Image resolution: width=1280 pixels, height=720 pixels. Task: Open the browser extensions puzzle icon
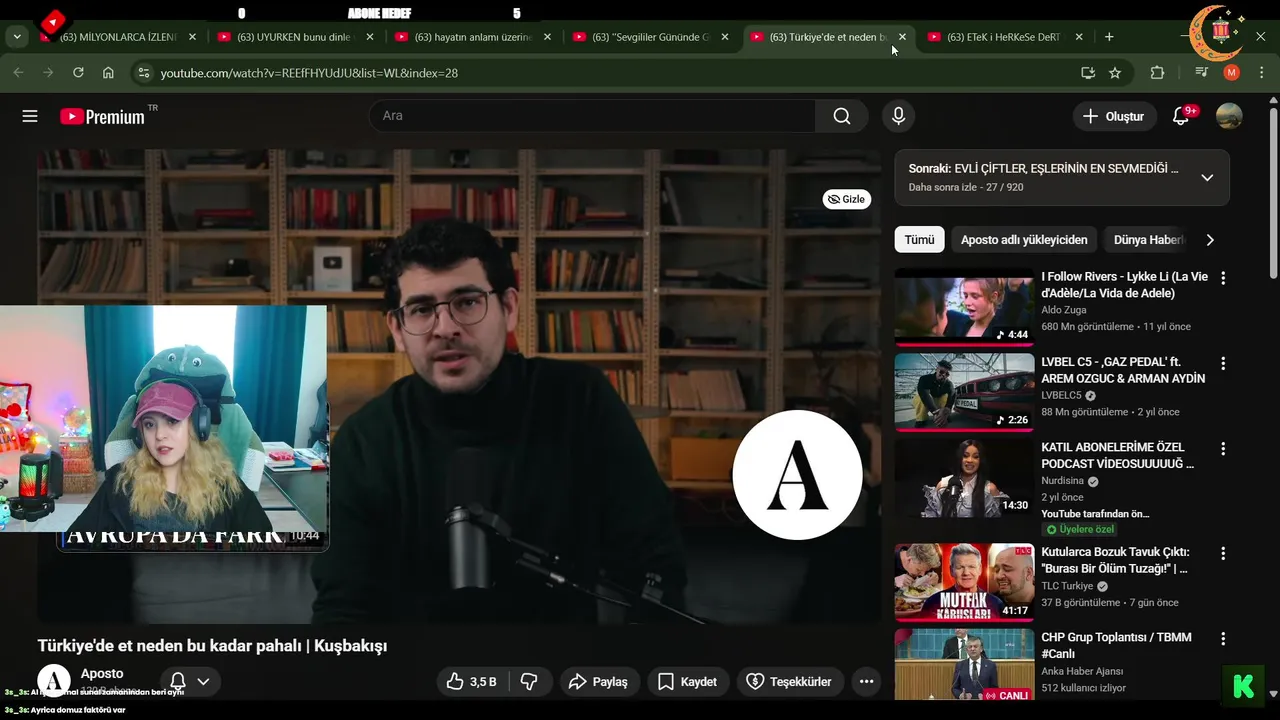[x=1158, y=73]
